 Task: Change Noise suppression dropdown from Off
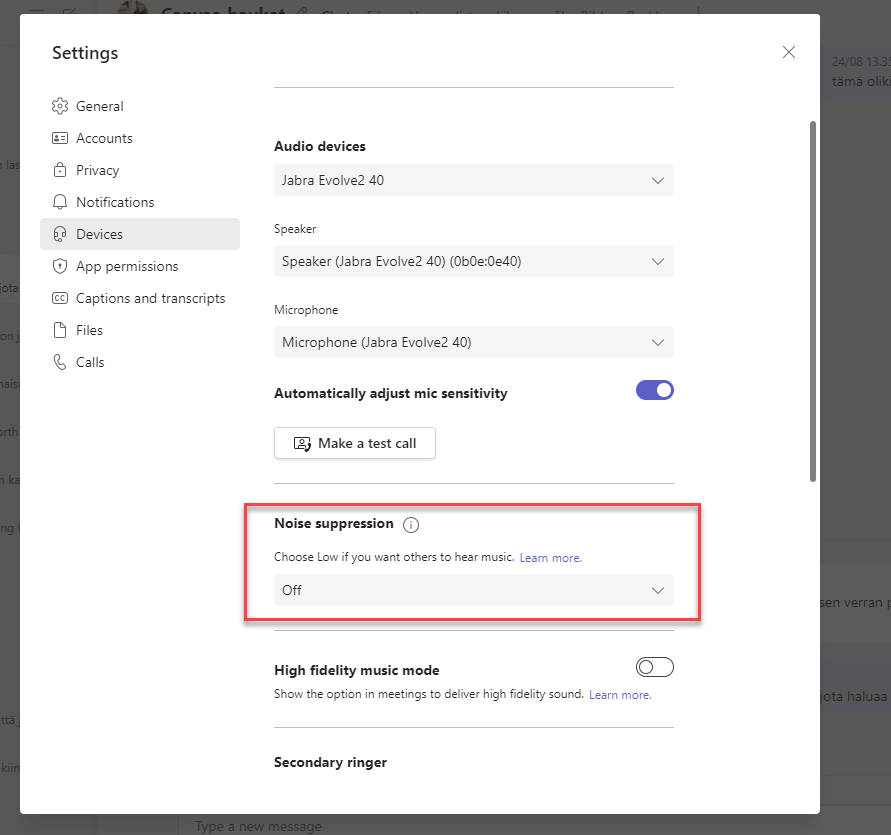pos(473,590)
